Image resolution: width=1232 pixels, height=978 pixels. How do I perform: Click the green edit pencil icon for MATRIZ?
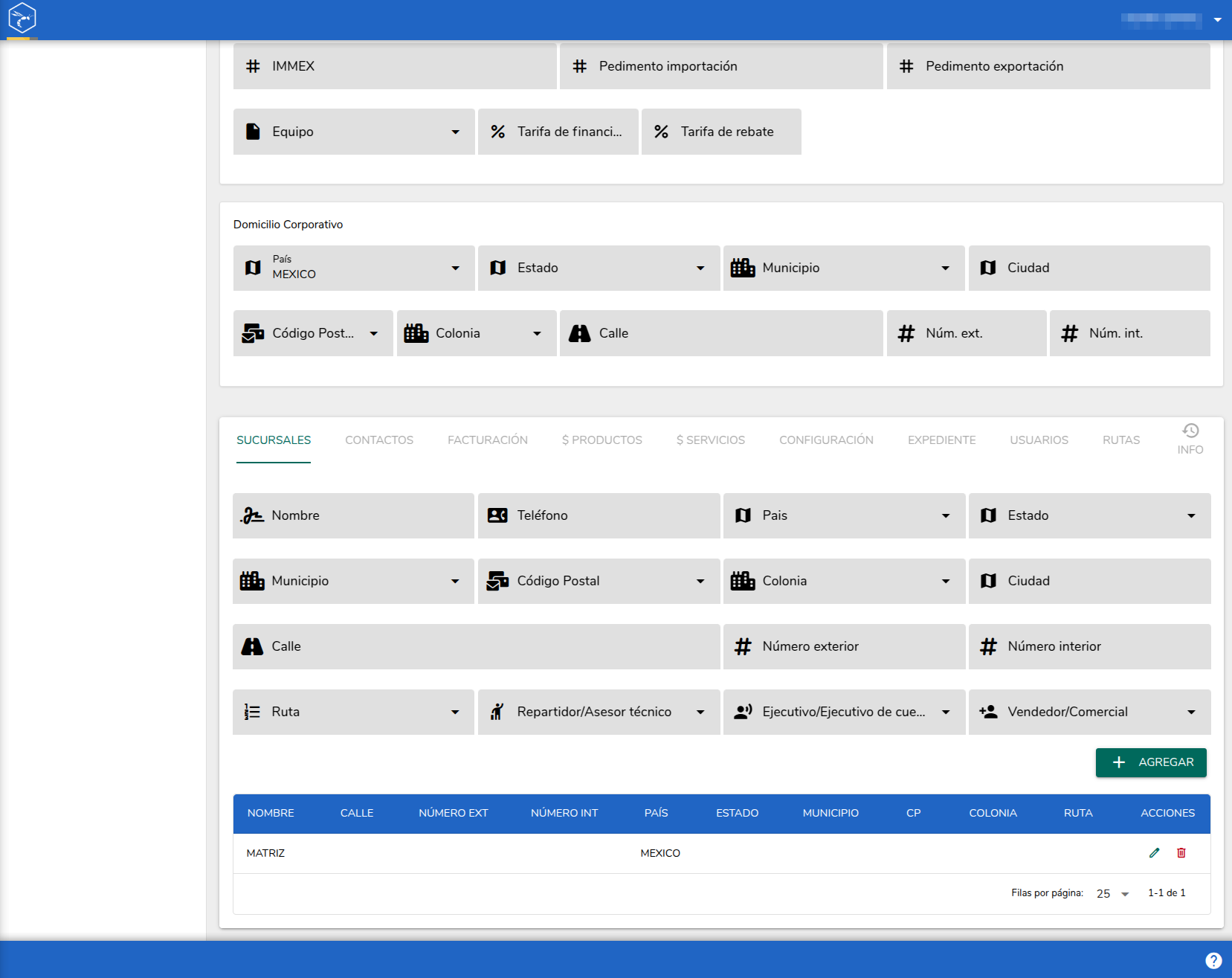click(1154, 853)
